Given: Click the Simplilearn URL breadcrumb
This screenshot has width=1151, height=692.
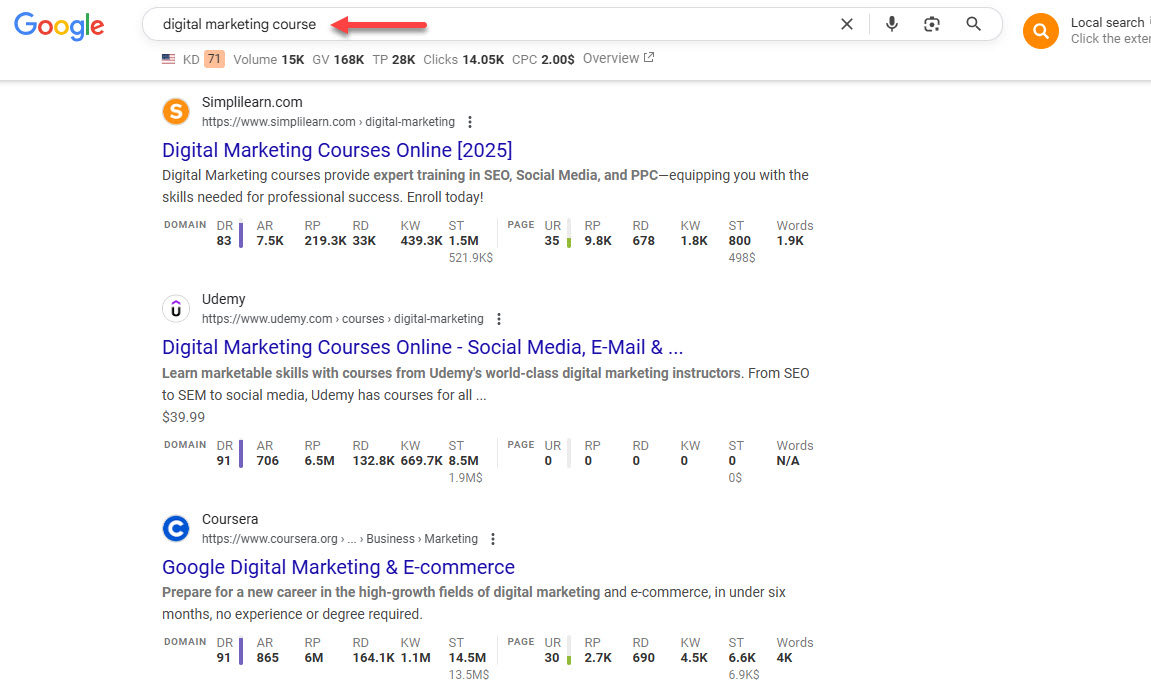Looking at the screenshot, I should point(328,122).
